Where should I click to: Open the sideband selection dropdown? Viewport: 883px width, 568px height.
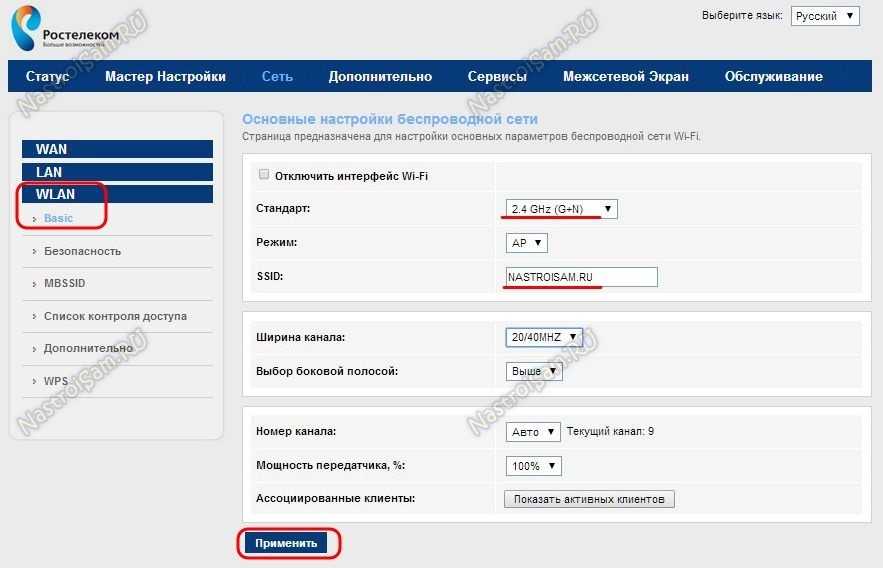[534, 371]
